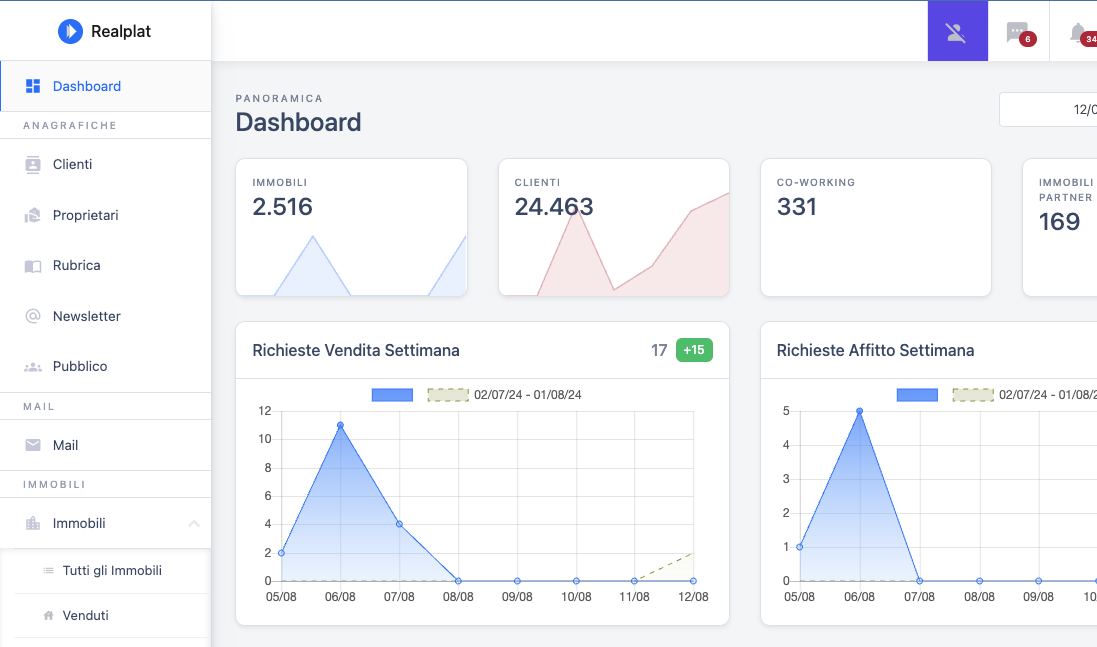Click the Newsletter at-sign icon
The image size is (1097, 647).
click(33, 316)
